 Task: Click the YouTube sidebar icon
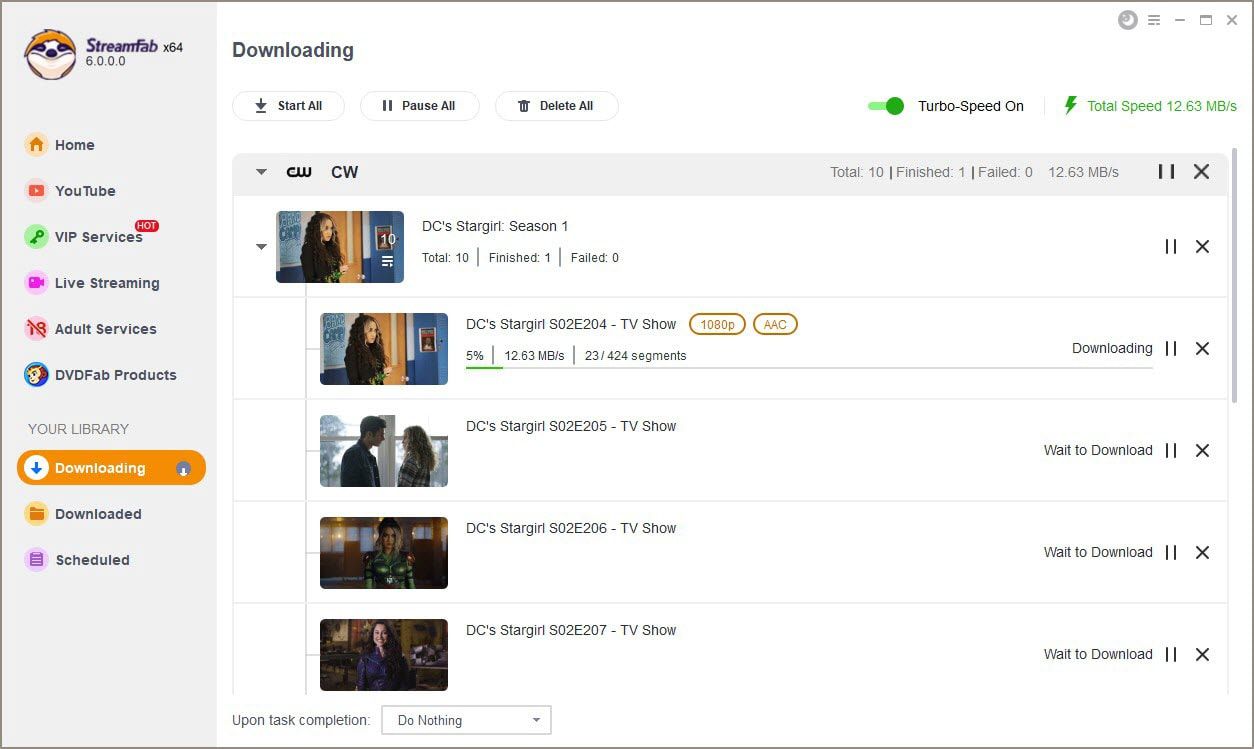(36, 190)
